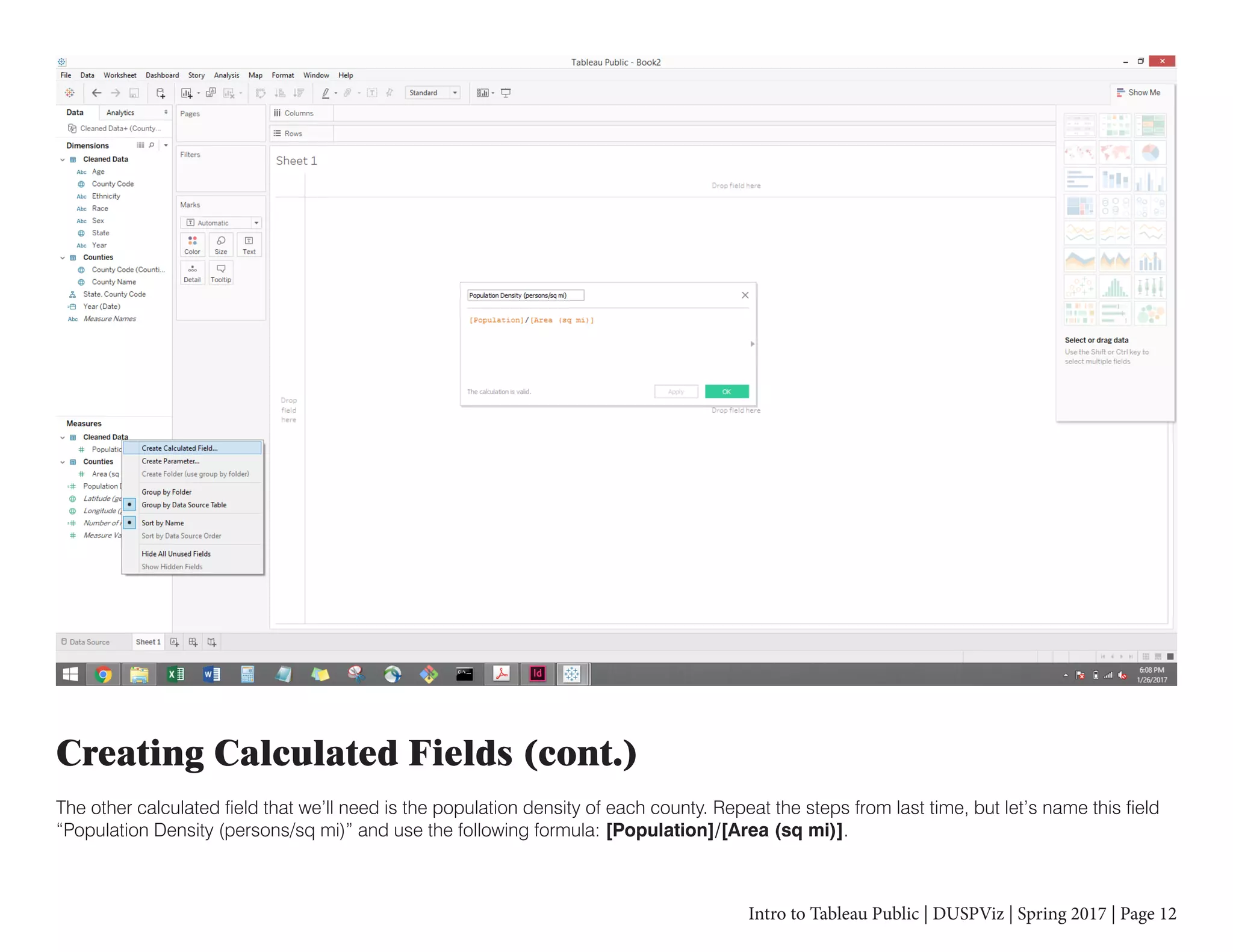Click the Clear Sheet toolbar icon

pyautogui.click(x=229, y=93)
